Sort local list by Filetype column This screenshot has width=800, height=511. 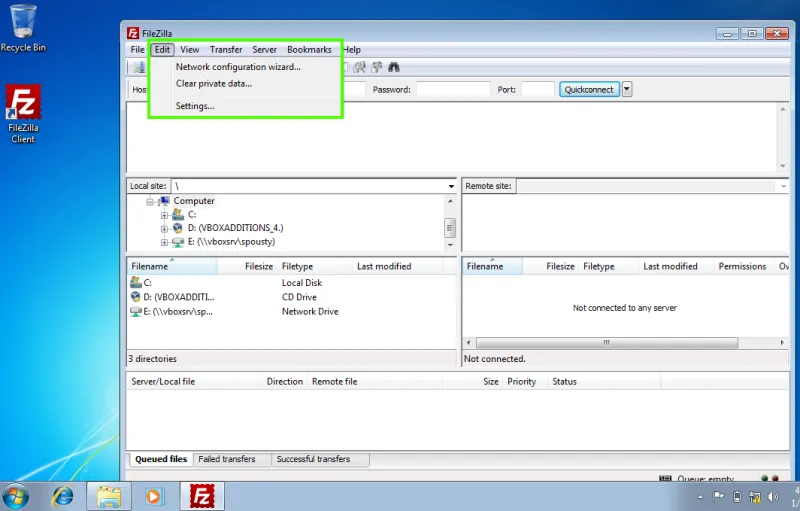pyautogui.click(x=315, y=266)
